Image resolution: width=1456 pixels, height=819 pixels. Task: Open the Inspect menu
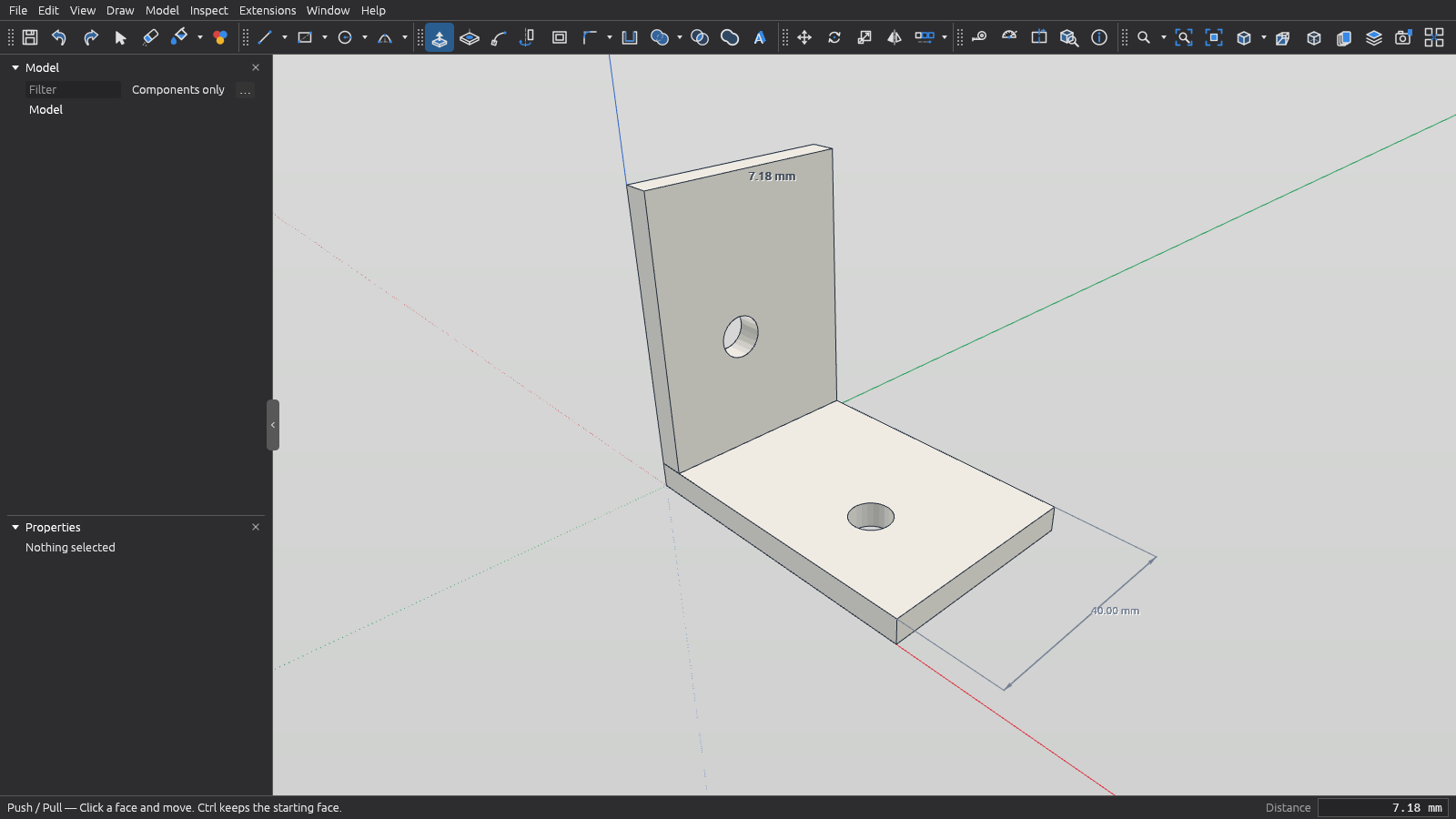(x=208, y=11)
